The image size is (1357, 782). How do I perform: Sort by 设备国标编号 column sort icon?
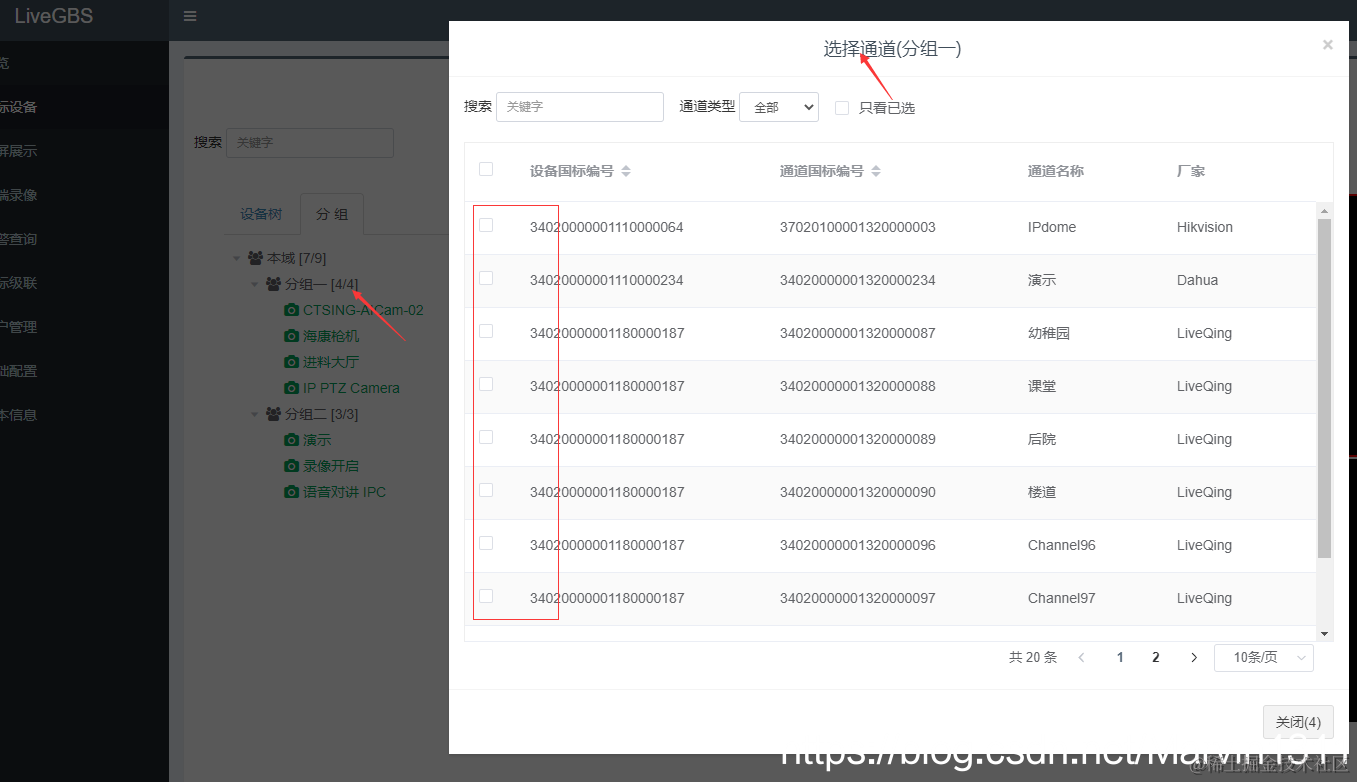[626, 171]
